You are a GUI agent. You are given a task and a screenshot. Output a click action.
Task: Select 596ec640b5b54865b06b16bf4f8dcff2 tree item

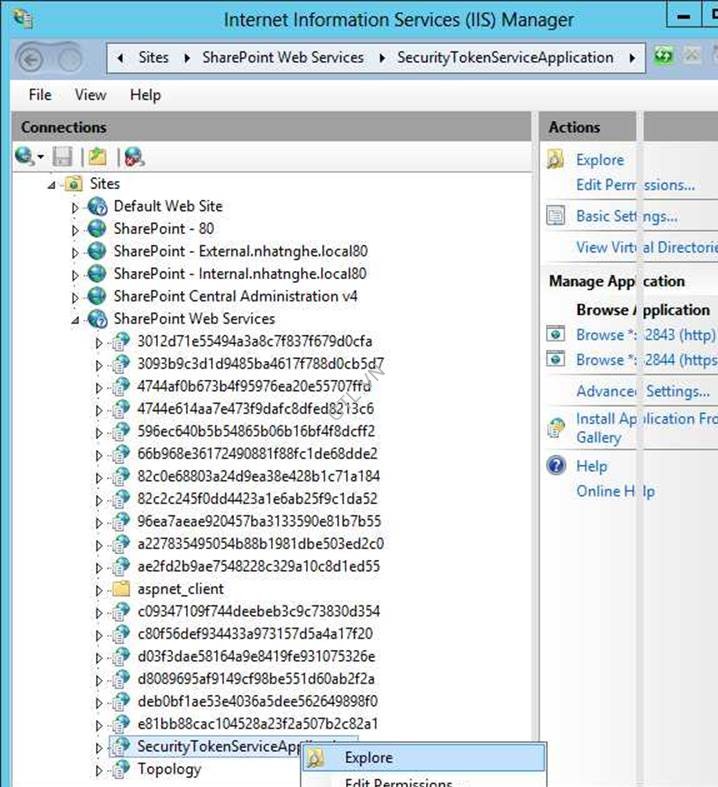point(256,431)
